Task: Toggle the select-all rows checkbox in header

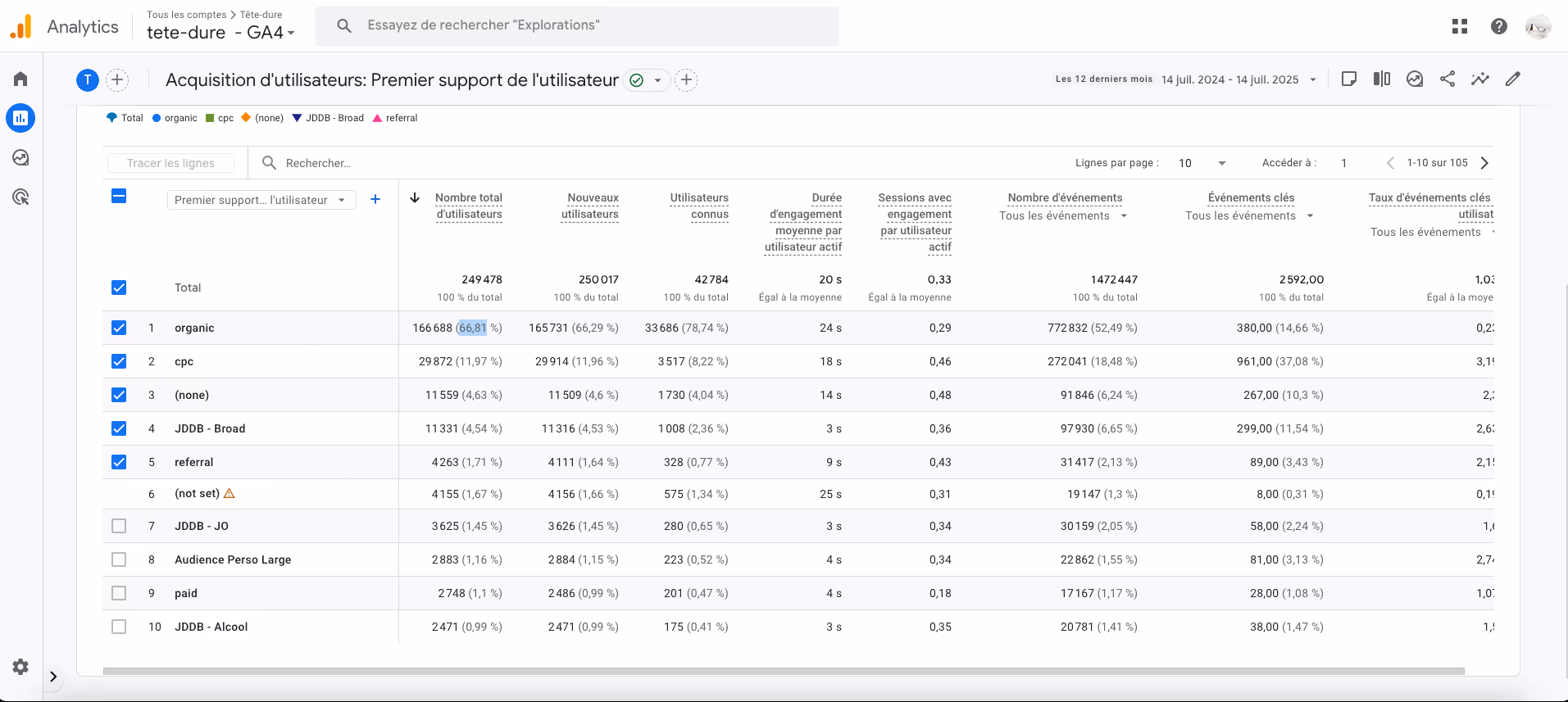Action: pyautogui.click(x=119, y=196)
